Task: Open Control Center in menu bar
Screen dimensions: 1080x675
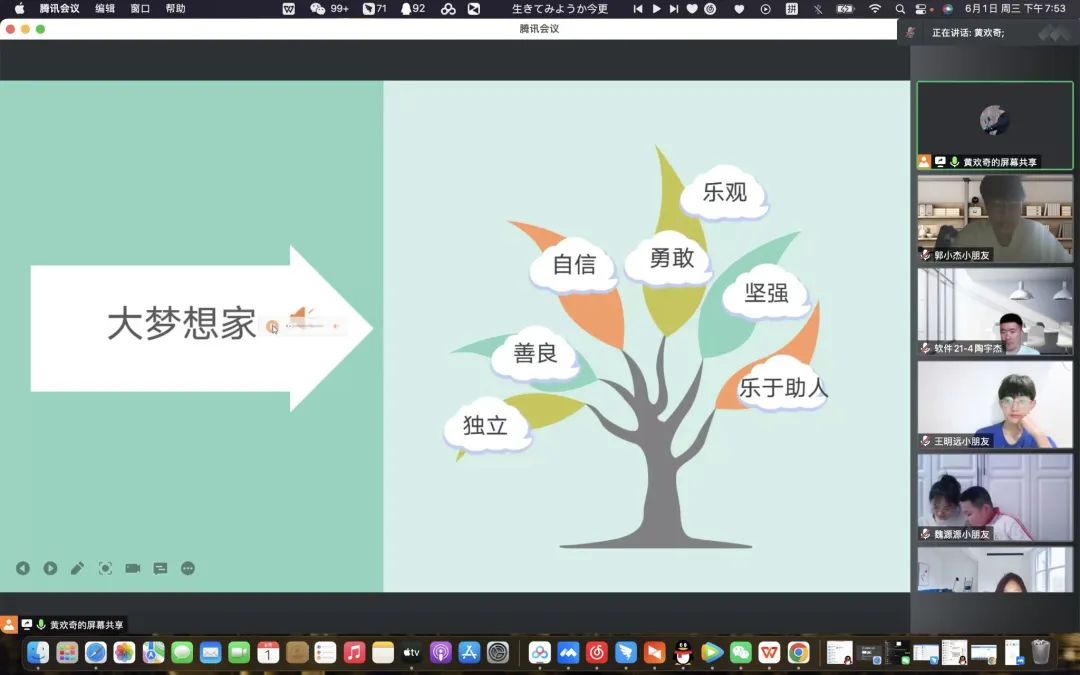Action: 922,8
